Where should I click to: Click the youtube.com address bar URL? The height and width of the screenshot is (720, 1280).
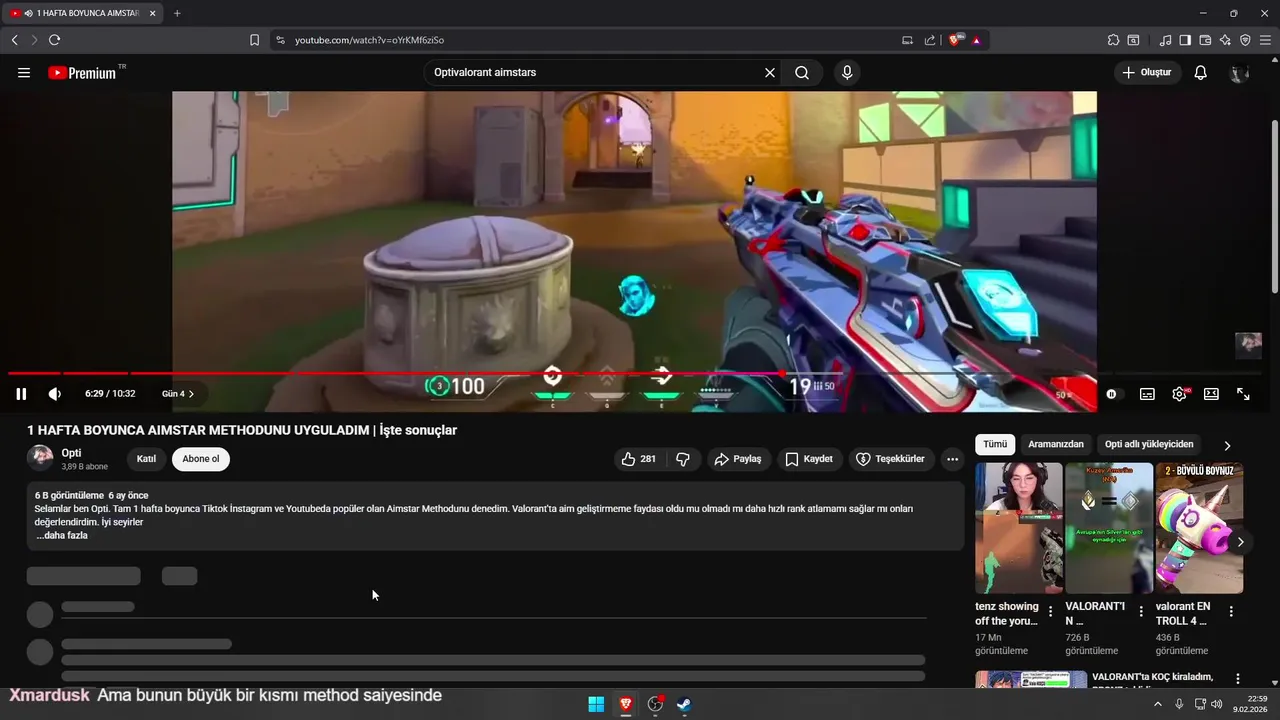(369, 40)
